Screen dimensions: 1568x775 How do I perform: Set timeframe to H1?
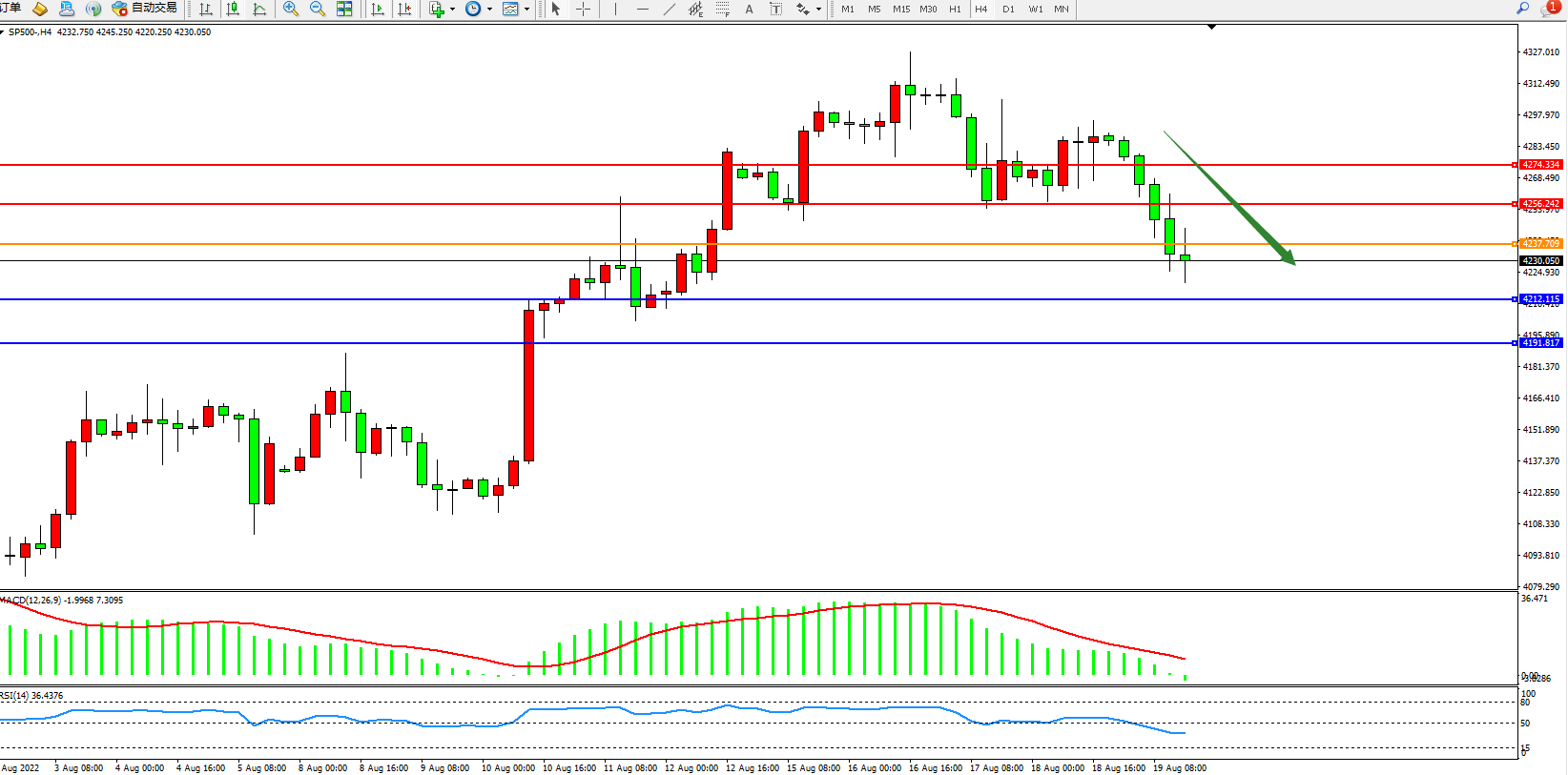[x=955, y=10]
